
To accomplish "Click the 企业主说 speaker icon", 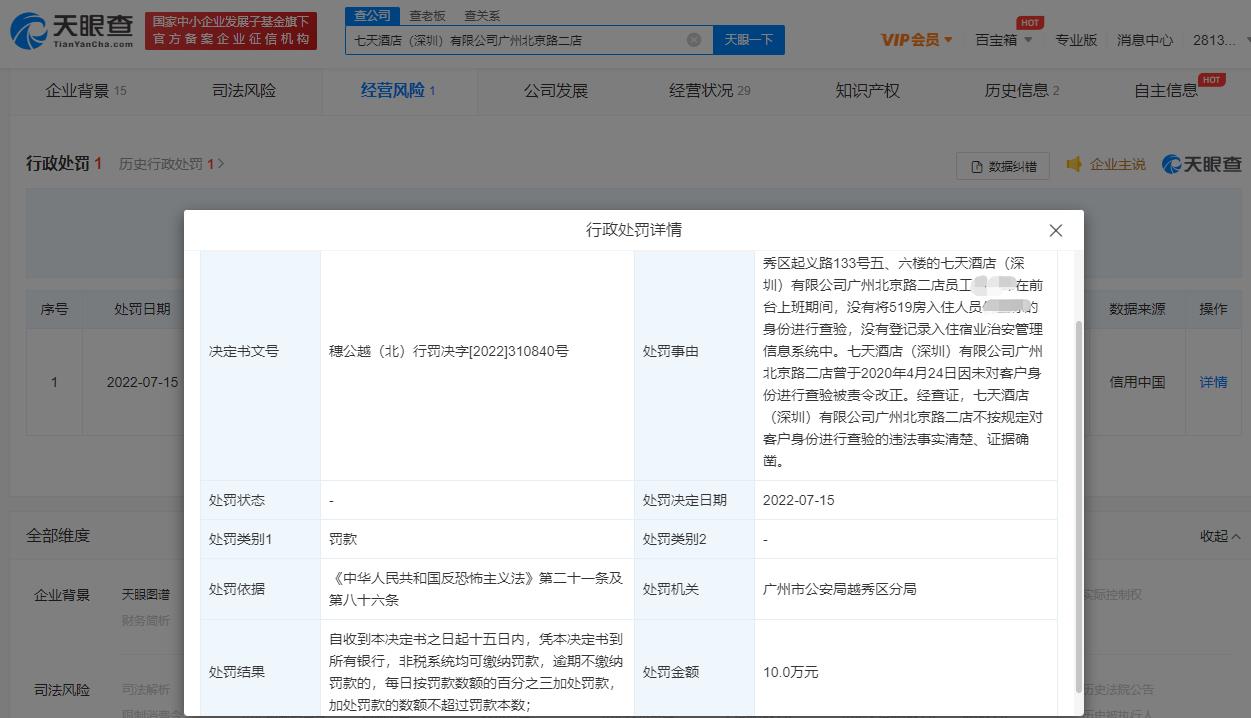I will (x=1074, y=164).
